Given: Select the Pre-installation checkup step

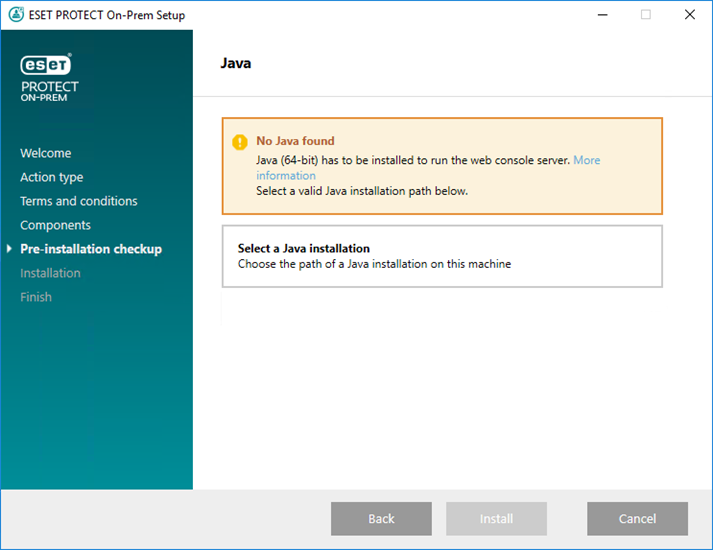Looking at the screenshot, I should pos(91,249).
